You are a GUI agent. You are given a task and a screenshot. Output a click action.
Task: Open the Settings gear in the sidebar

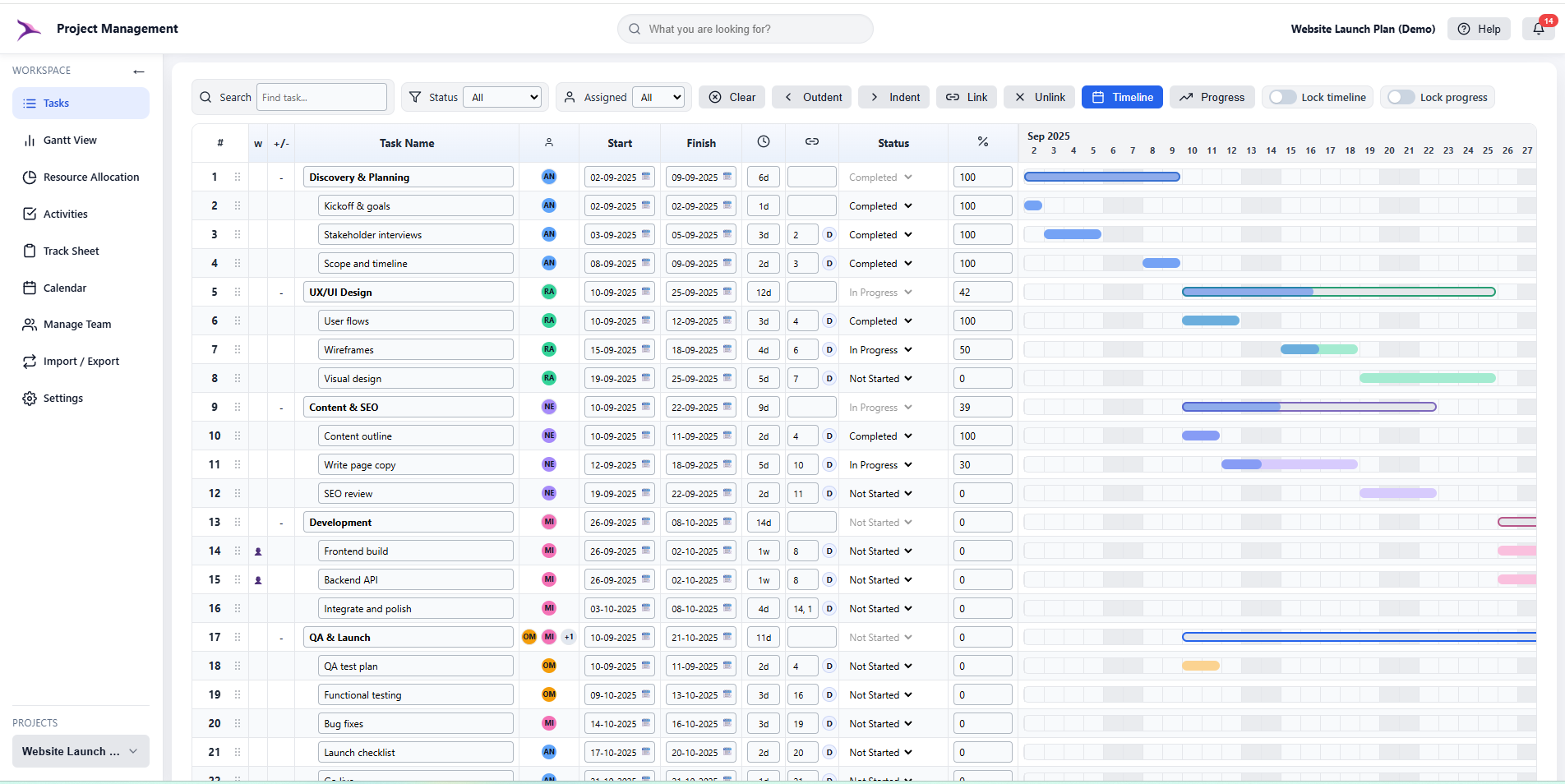pyautogui.click(x=30, y=398)
